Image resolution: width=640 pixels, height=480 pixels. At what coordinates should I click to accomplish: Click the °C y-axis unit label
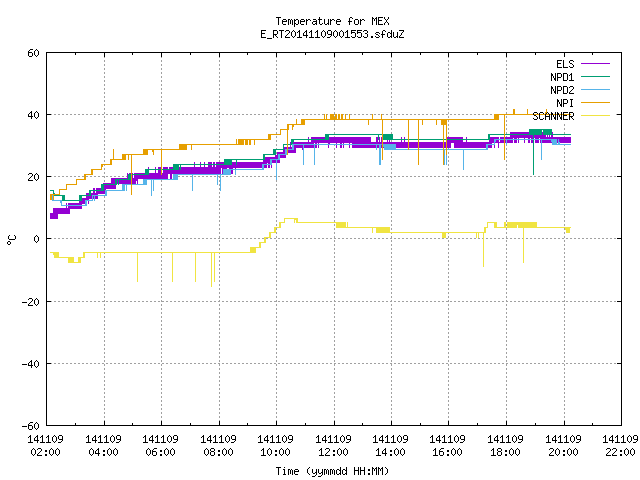[x=12, y=240]
